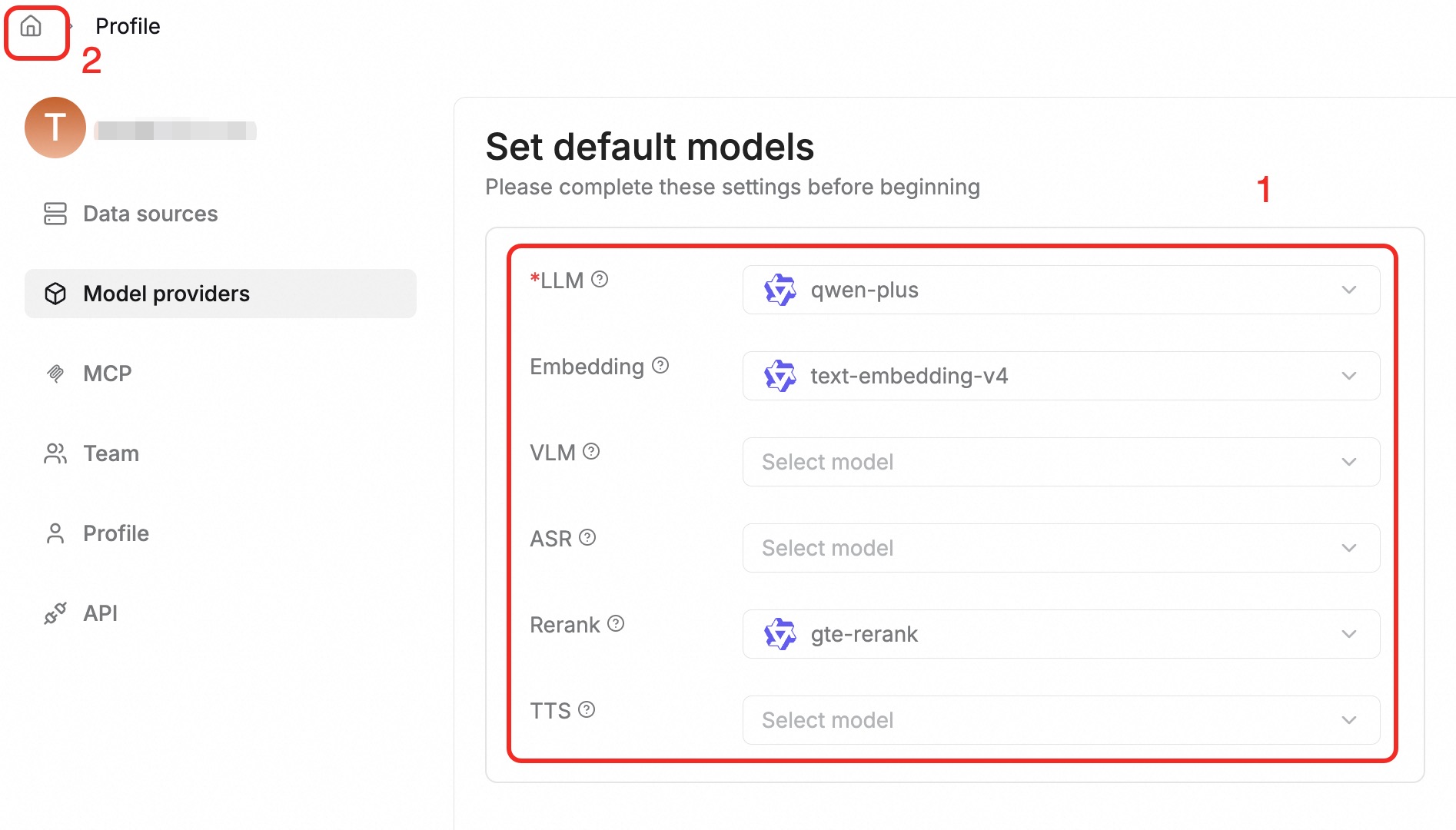Click the VLM help question-mark icon
Viewport: 1456px width, 830px height.
tap(591, 452)
